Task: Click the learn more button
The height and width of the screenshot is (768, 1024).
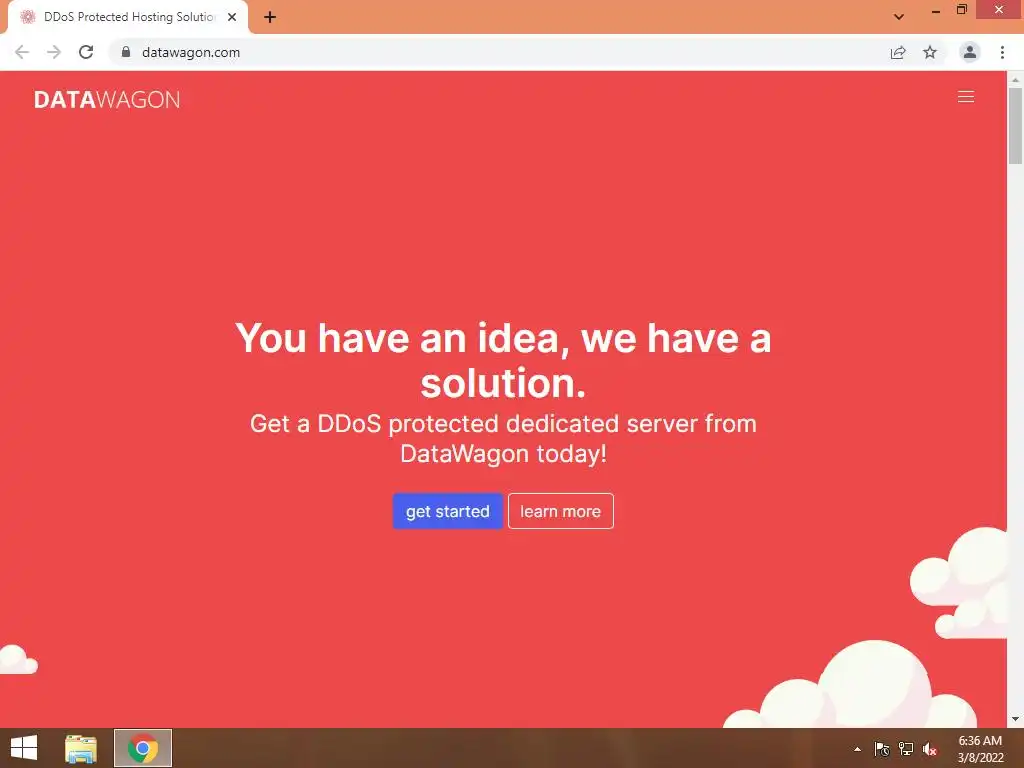Action: (x=560, y=511)
